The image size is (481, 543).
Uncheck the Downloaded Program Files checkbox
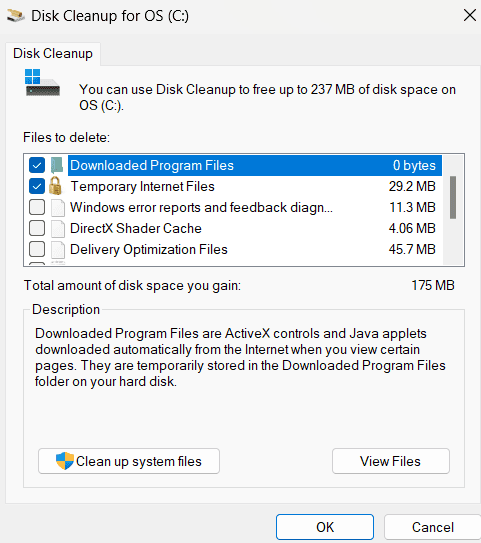37,165
